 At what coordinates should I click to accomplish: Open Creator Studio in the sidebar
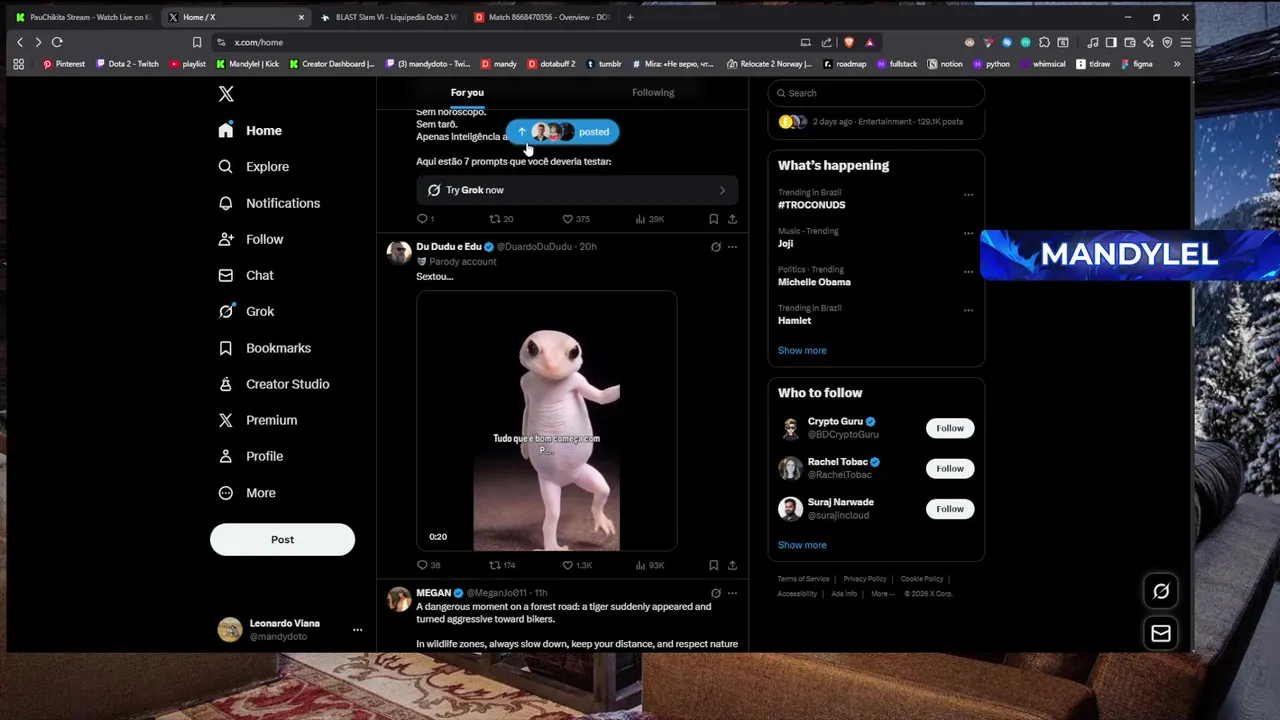pos(274,384)
